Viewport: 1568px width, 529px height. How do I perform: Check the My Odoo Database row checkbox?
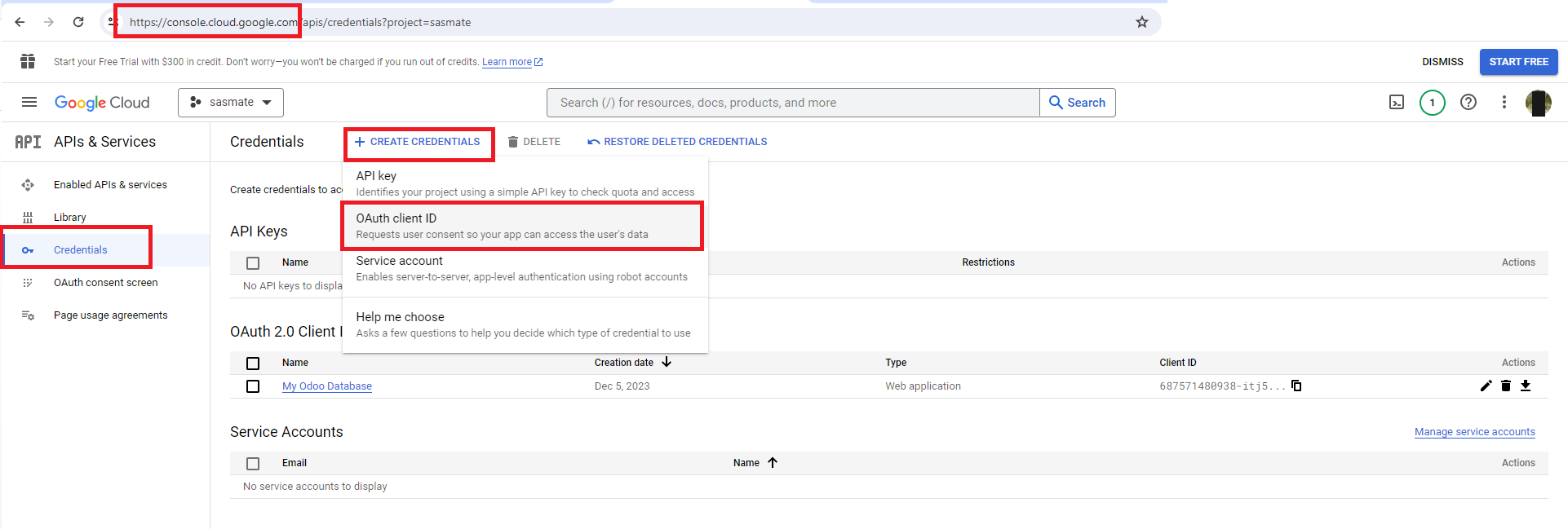253,386
